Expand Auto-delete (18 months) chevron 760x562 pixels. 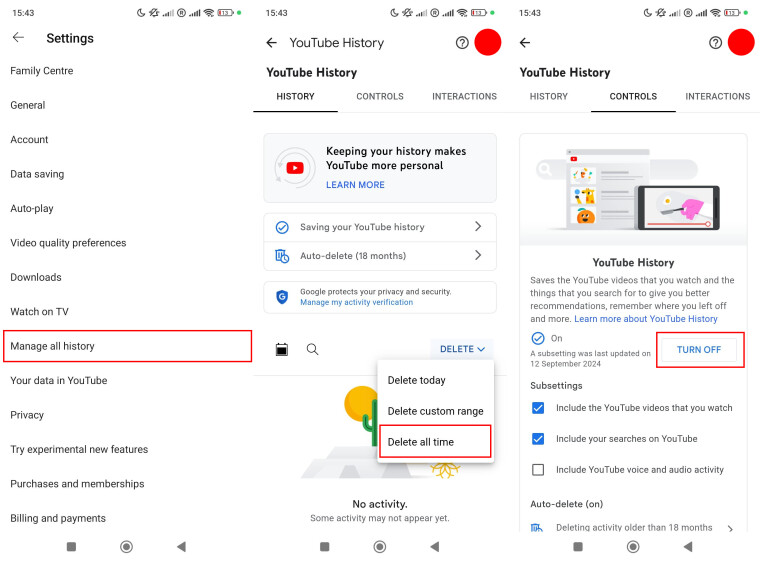[478, 255]
